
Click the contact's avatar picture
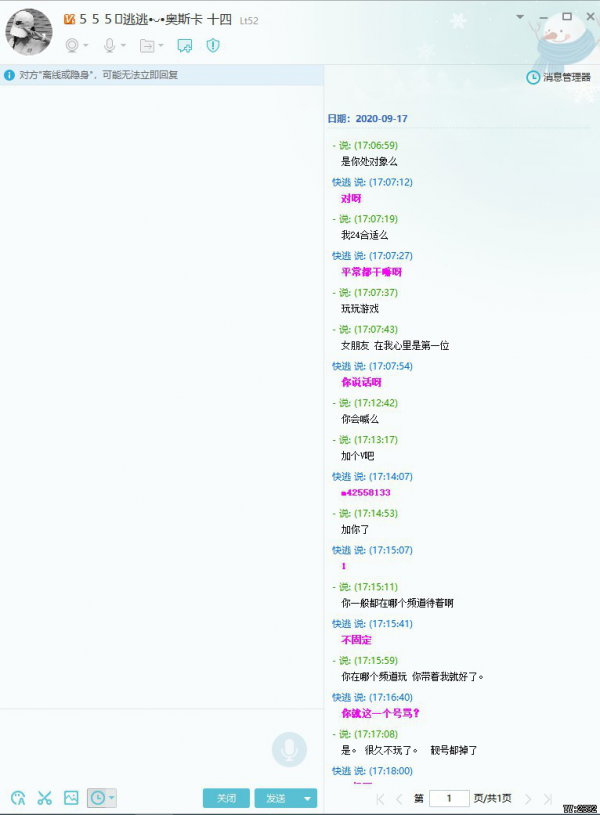click(29, 32)
